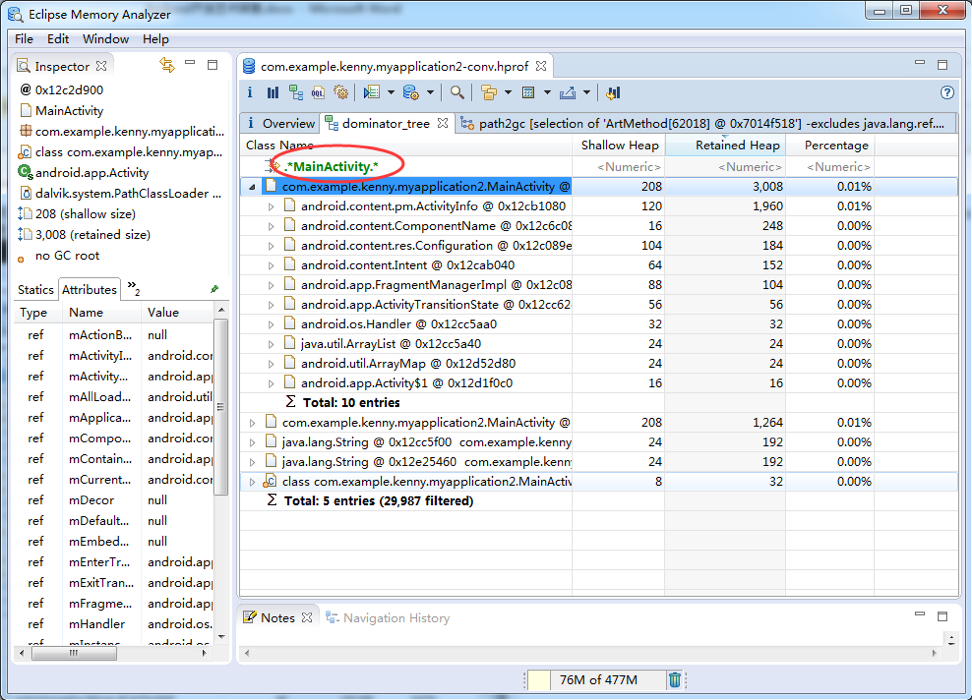Create a histogram from the toolbar
Screen dimensions: 972x700
[273, 93]
